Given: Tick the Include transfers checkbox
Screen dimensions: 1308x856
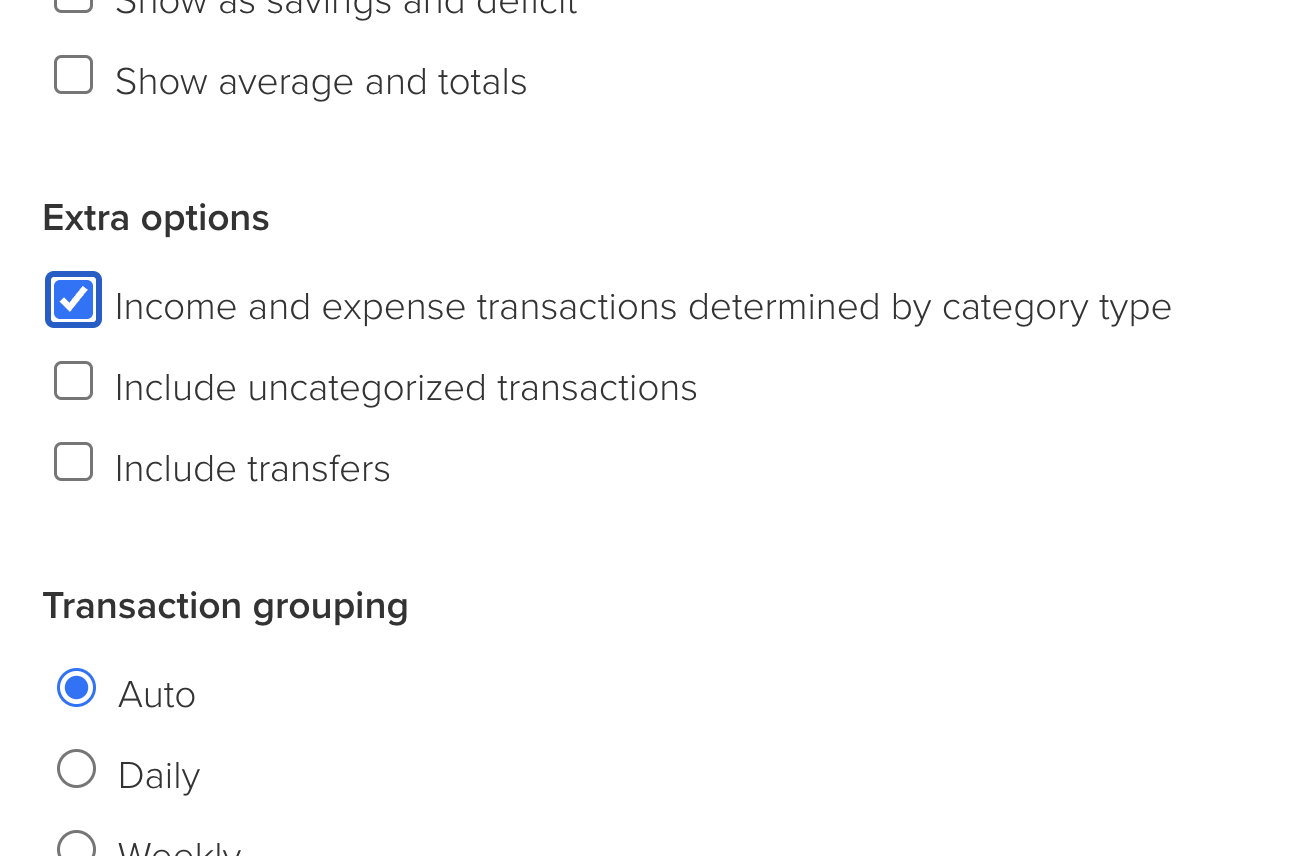Looking at the screenshot, I should (74, 462).
